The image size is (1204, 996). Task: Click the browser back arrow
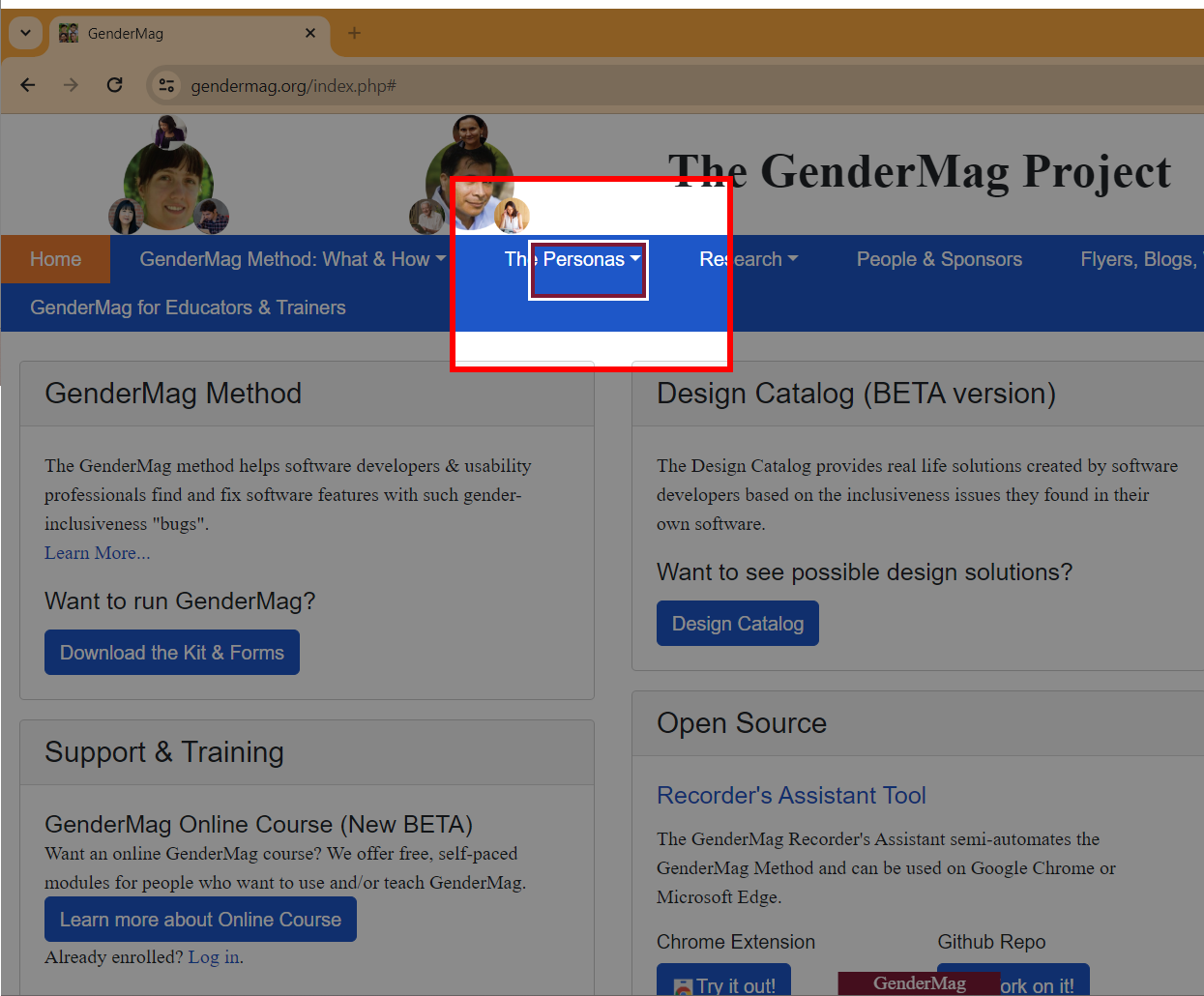point(28,85)
